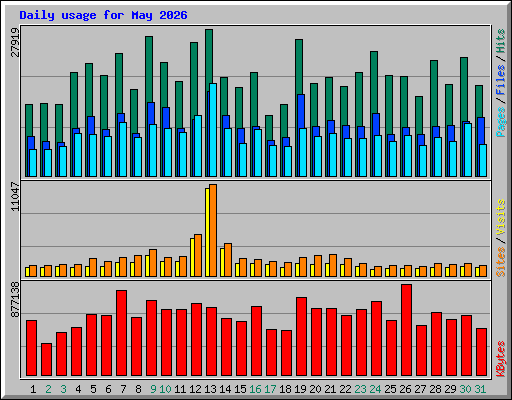512x400 pixels.
Task: Click the blue files bar for day 19
Action: coord(301,111)
